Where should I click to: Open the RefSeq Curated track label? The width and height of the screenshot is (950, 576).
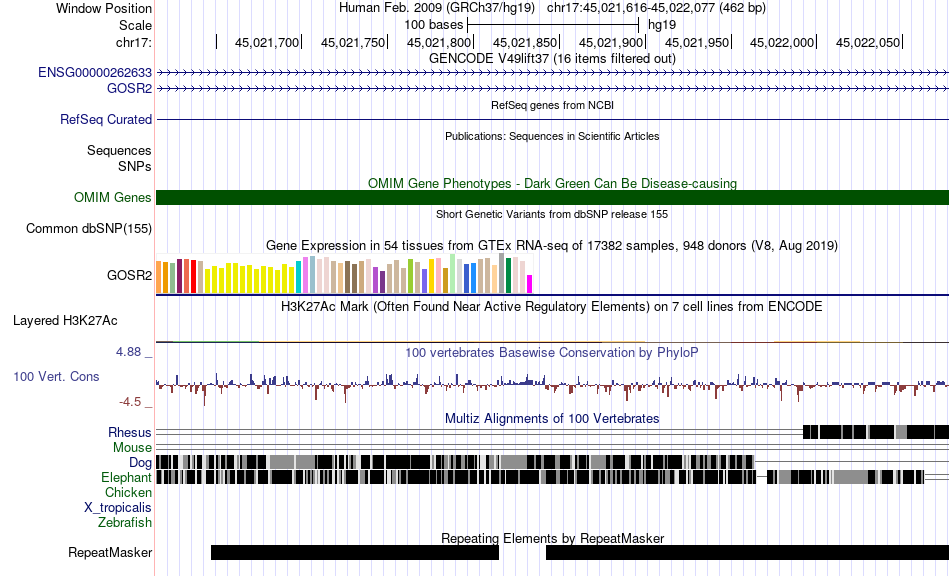click(x=106, y=119)
